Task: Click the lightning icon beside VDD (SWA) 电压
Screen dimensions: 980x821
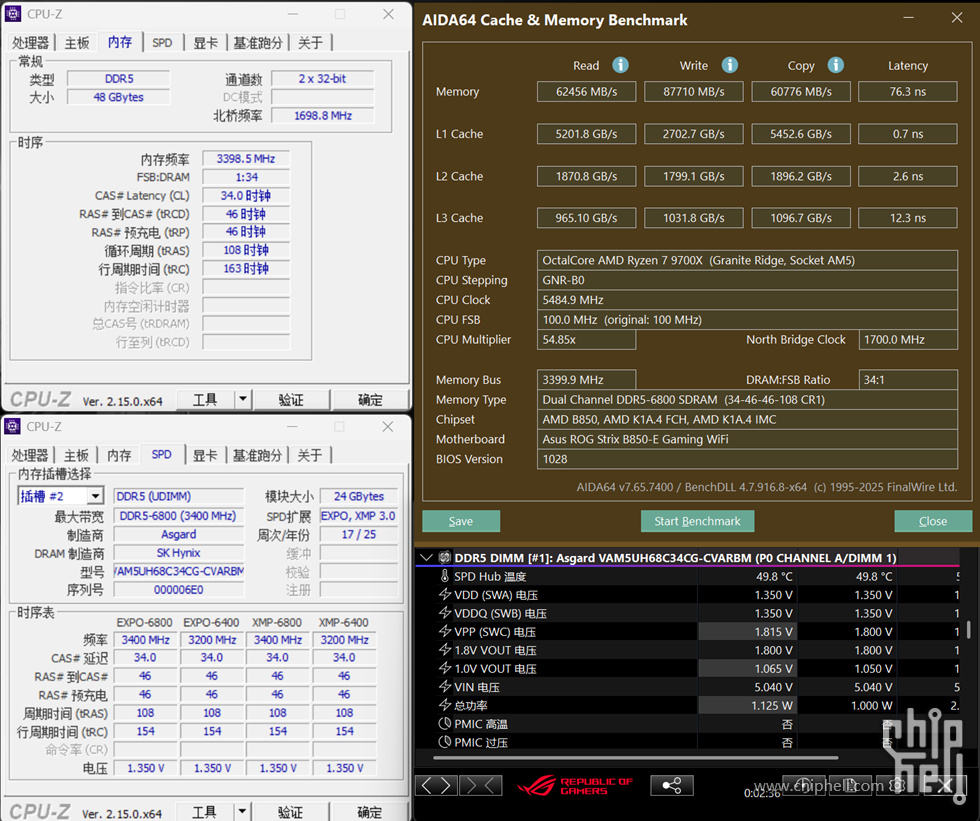Action: coord(444,594)
